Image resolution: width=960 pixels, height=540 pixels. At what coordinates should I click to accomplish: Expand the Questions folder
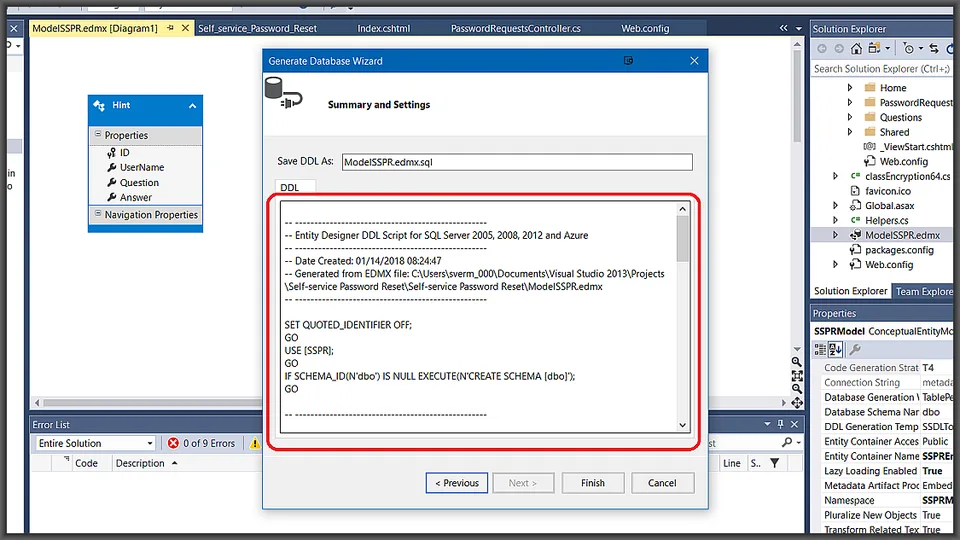pos(850,117)
